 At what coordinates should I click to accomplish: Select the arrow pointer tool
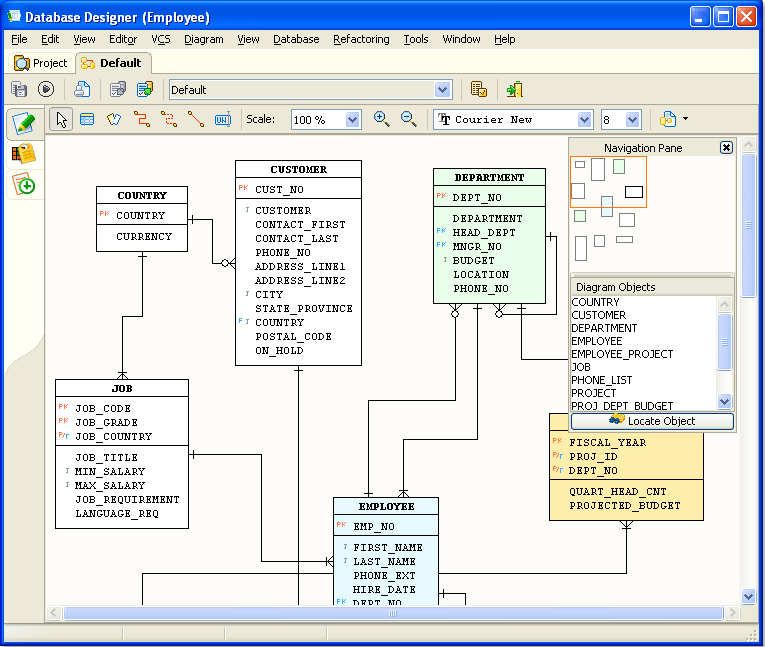click(x=61, y=120)
